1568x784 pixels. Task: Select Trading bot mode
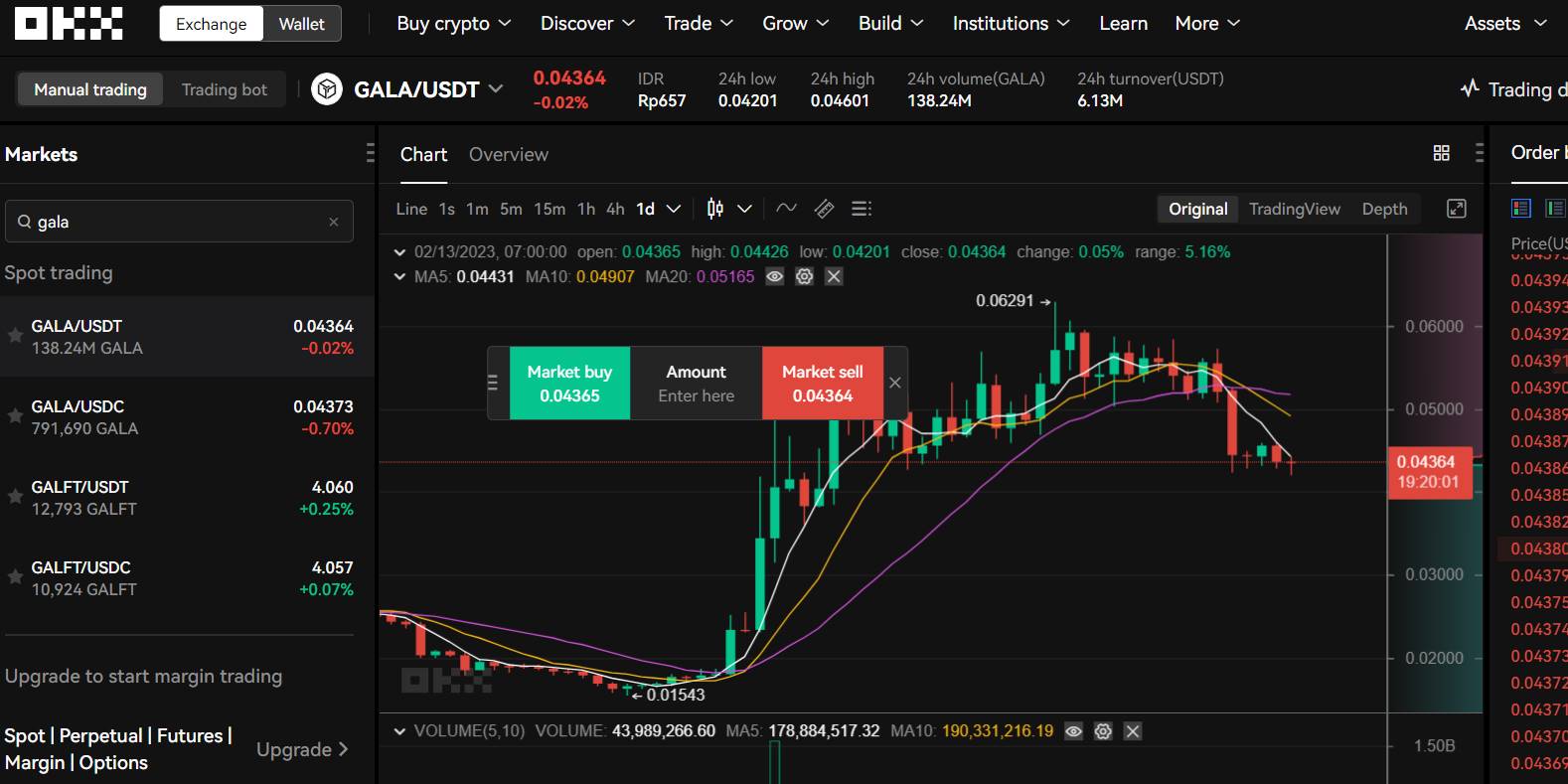tap(225, 89)
